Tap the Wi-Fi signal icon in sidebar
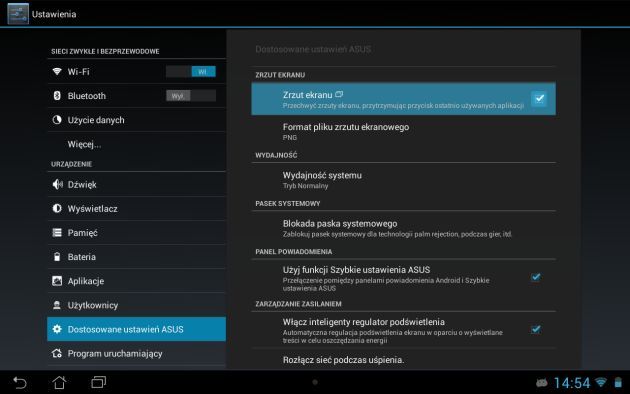Image resolution: width=630 pixels, height=394 pixels. click(x=57, y=71)
